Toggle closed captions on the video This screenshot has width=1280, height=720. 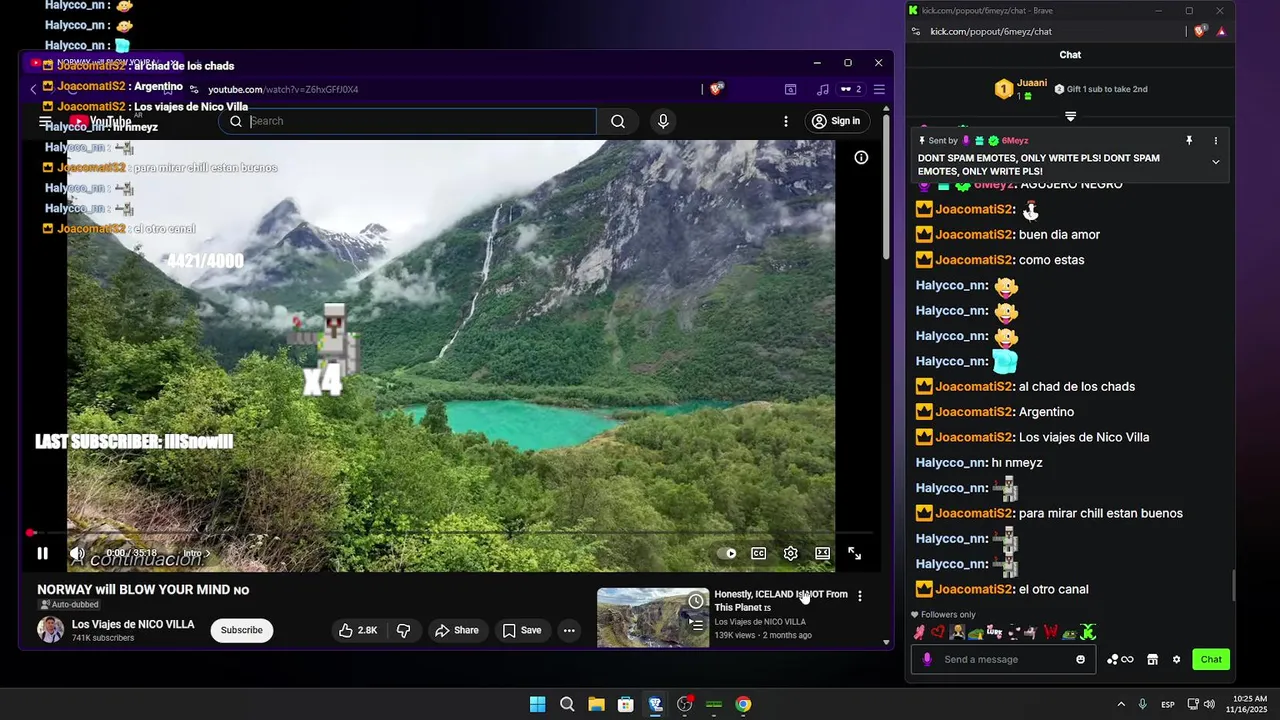[x=759, y=553]
